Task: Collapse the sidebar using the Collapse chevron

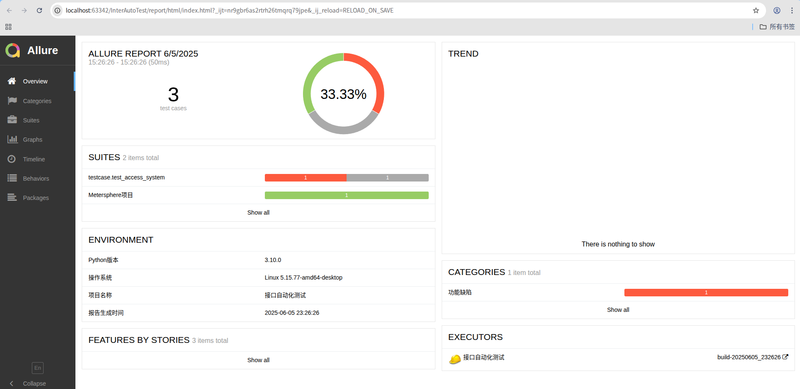Action: tap(12, 383)
